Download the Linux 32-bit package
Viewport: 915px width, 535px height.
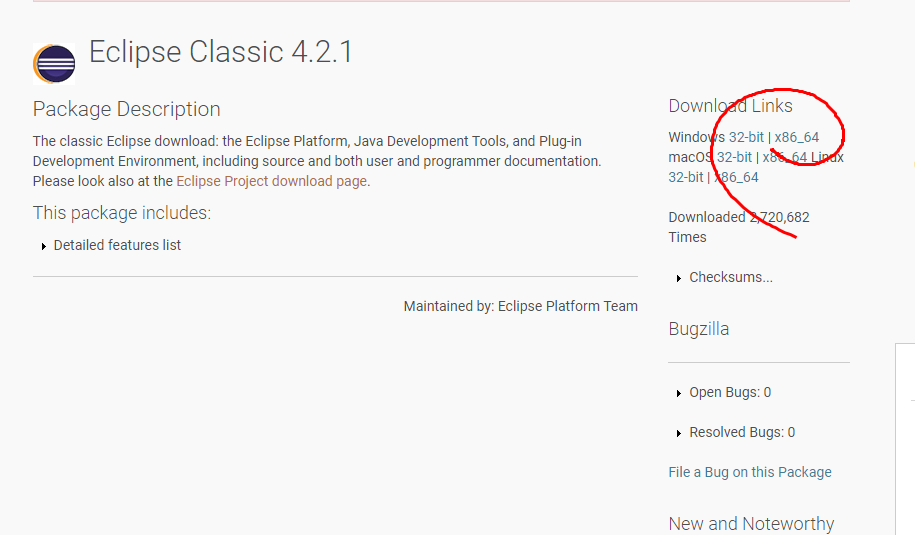tap(686, 177)
